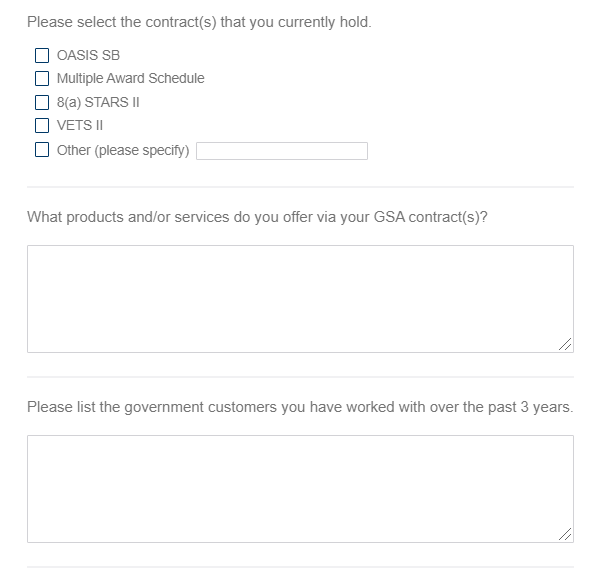Focus the products and services text area
Screen dimensions: 614x584
300,298
